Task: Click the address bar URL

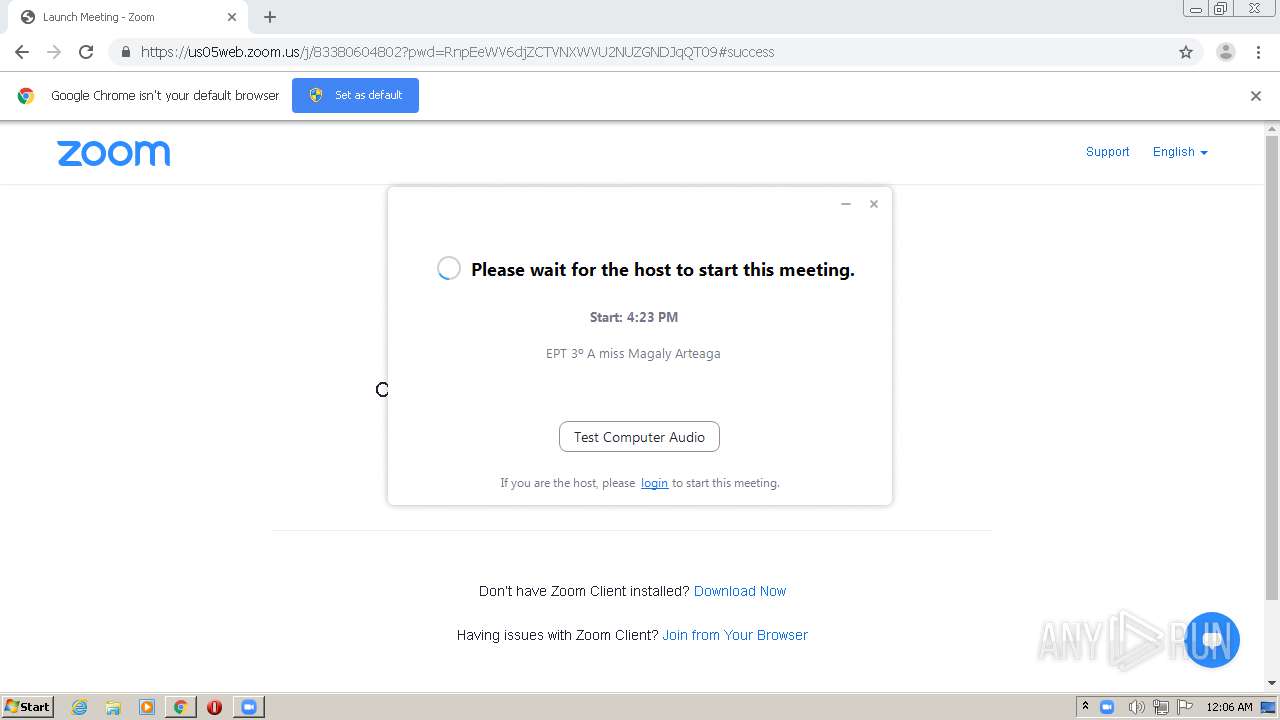Action: [457, 52]
